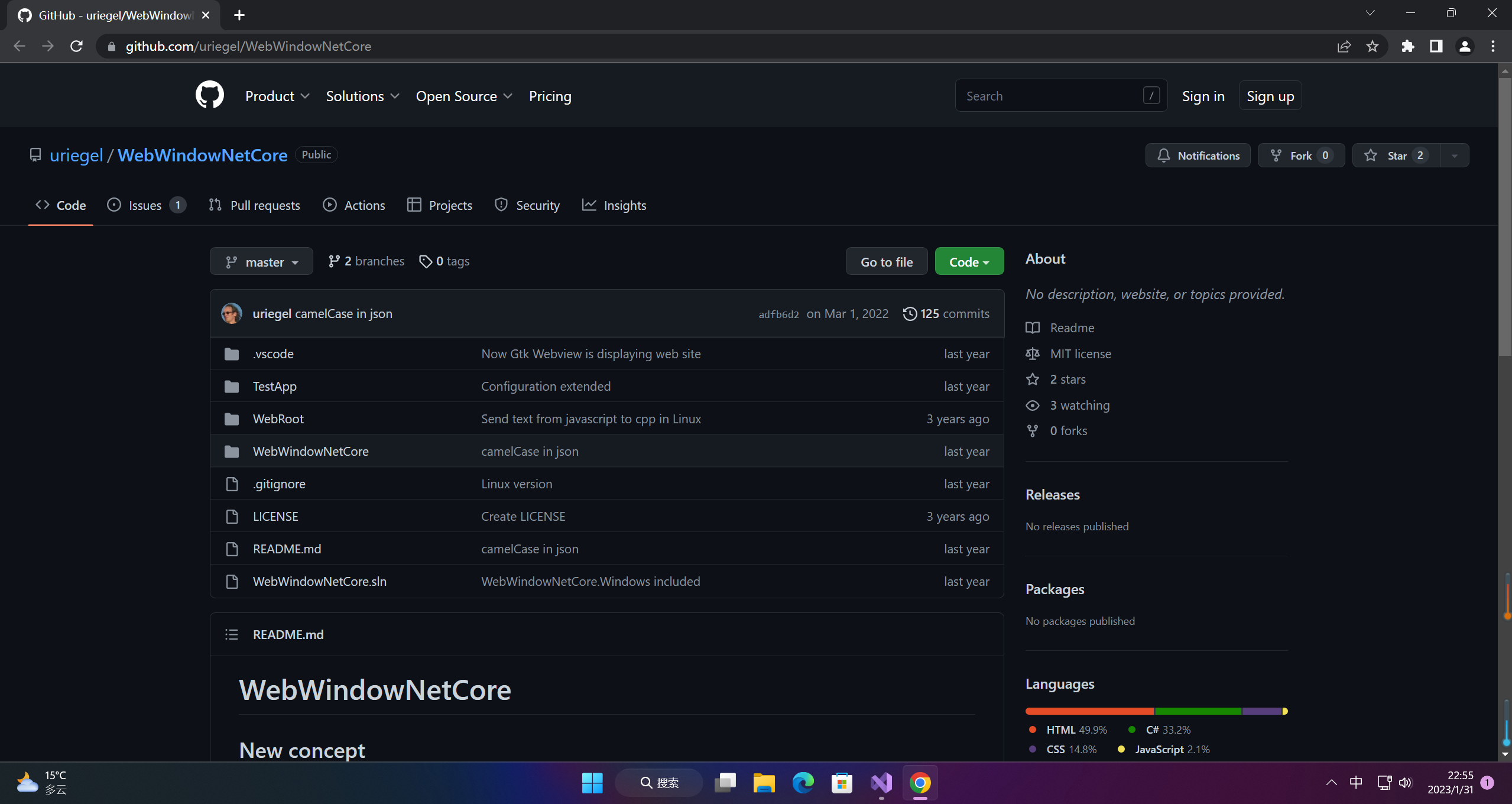The image size is (1512, 804).
Task: Click the branch icon next to master
Action: [230, 261]
